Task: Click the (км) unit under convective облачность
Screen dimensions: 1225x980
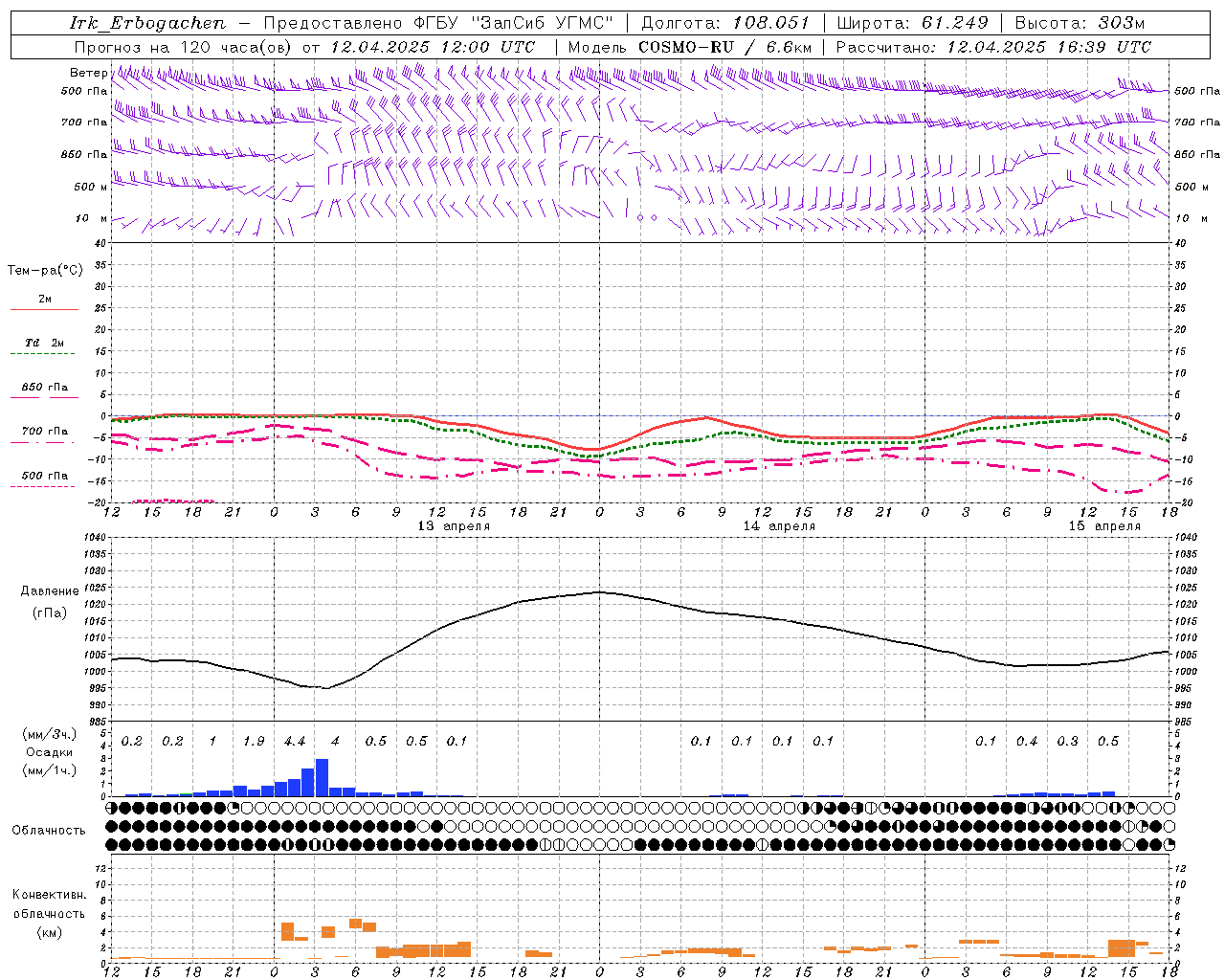Action: (49, 932)
